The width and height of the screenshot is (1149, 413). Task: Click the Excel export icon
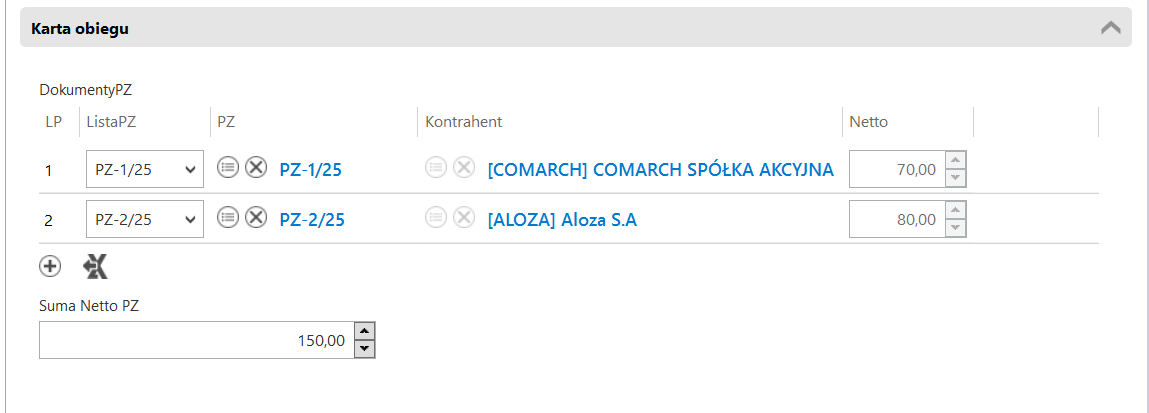pos(95,267)
